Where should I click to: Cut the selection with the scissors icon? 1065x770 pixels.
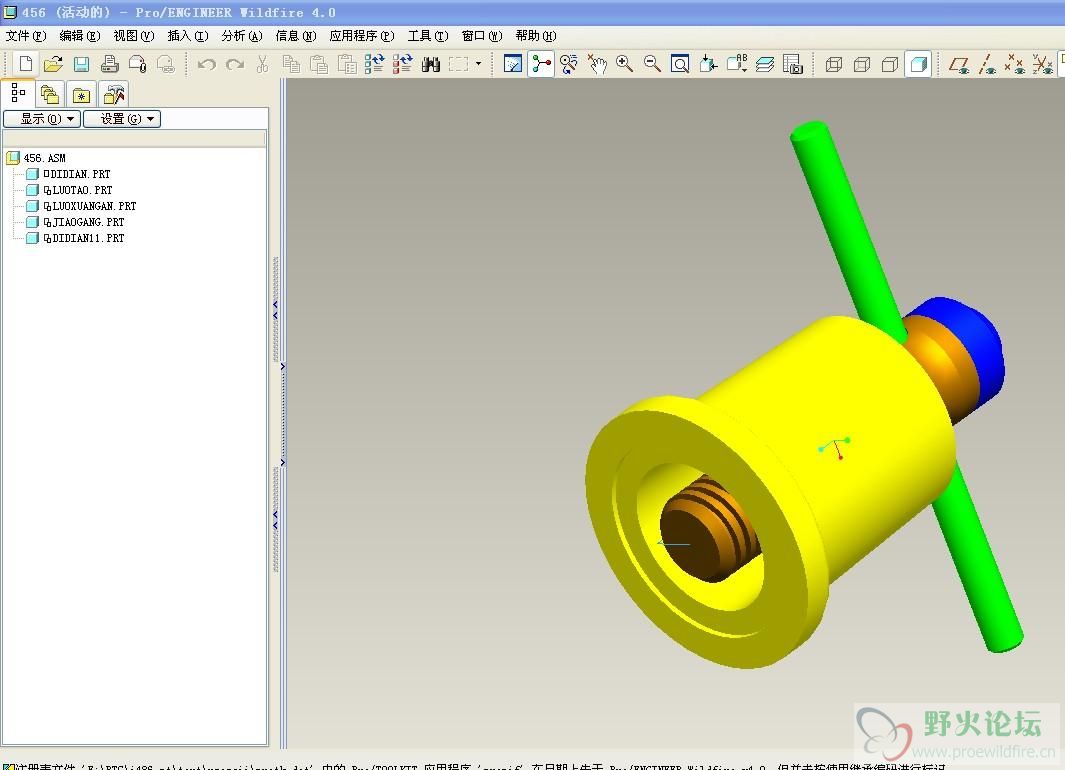pos(263,64)
